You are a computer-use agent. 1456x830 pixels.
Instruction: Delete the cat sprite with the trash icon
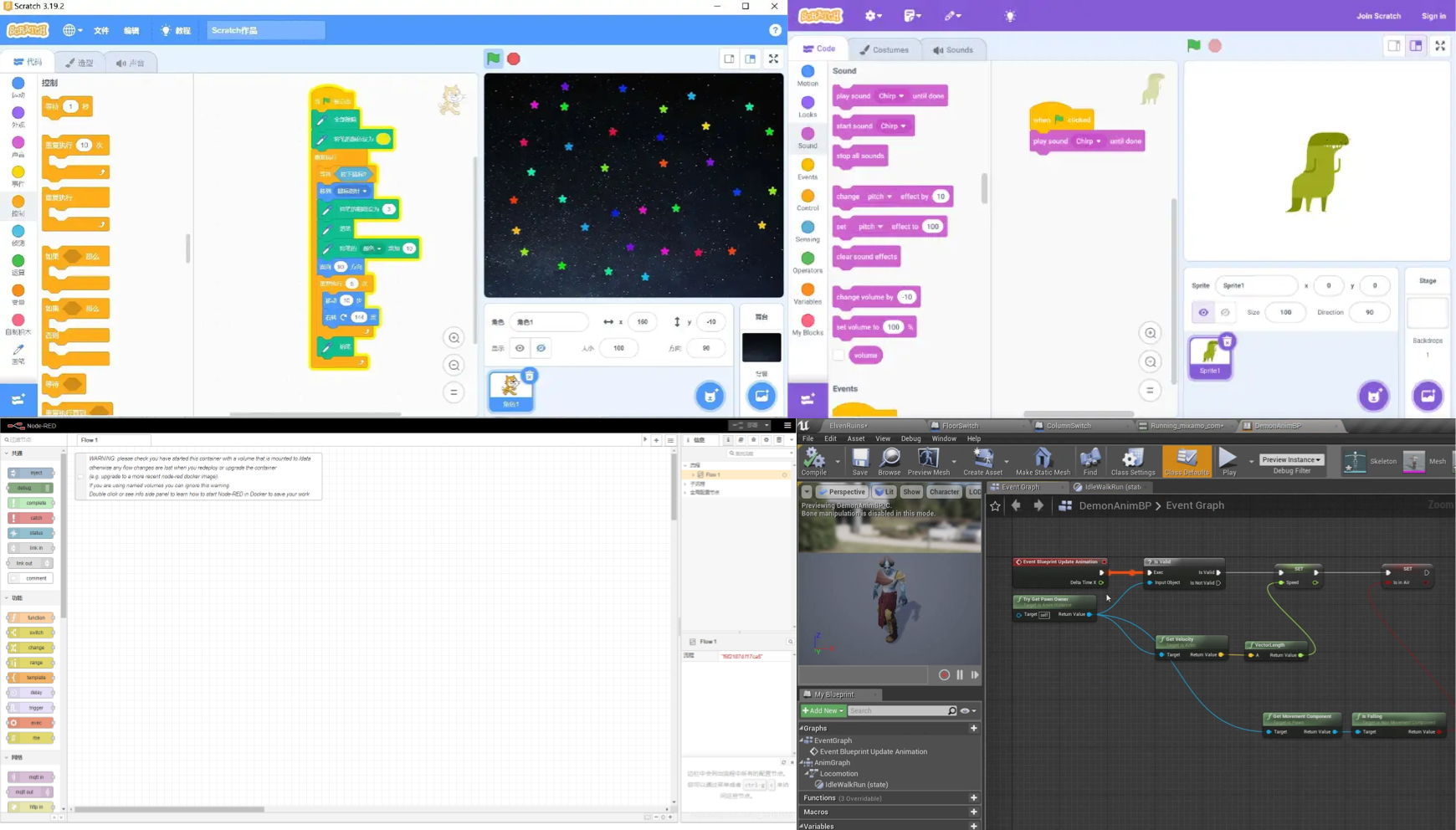click(x=529, y=376)
